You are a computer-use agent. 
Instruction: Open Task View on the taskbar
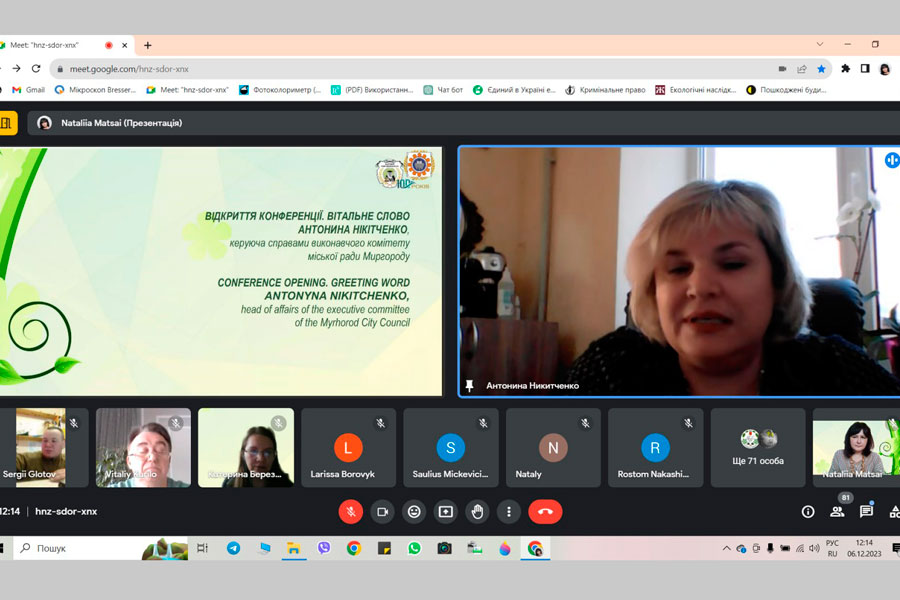[203, 548]
